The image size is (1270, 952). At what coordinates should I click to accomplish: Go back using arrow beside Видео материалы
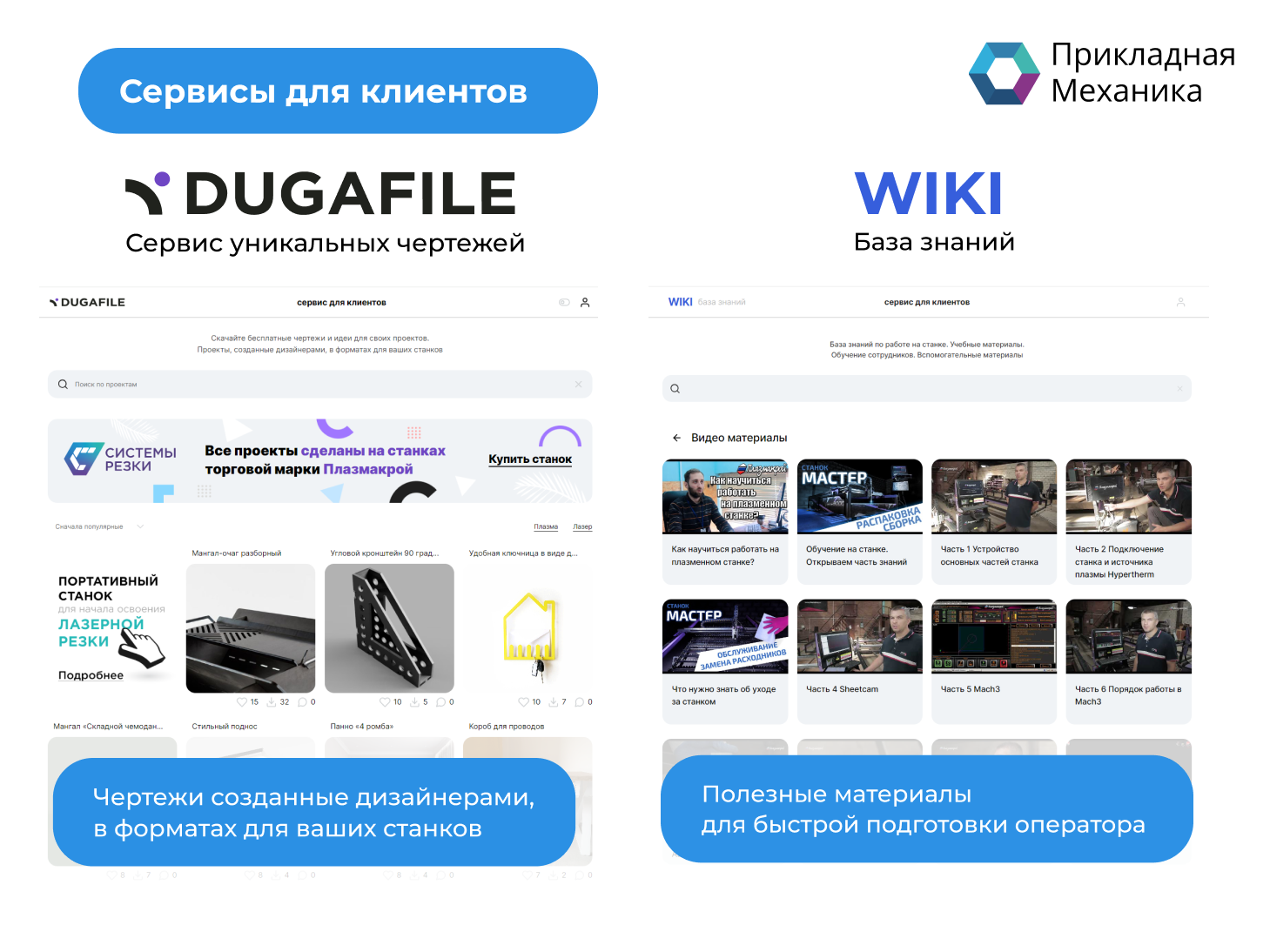[676, 439]
